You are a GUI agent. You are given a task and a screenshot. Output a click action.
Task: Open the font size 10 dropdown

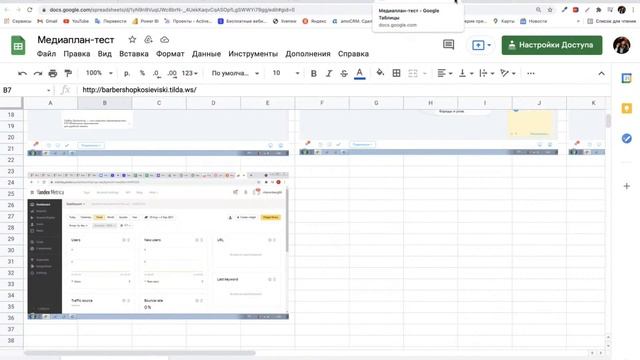point(286,73)
